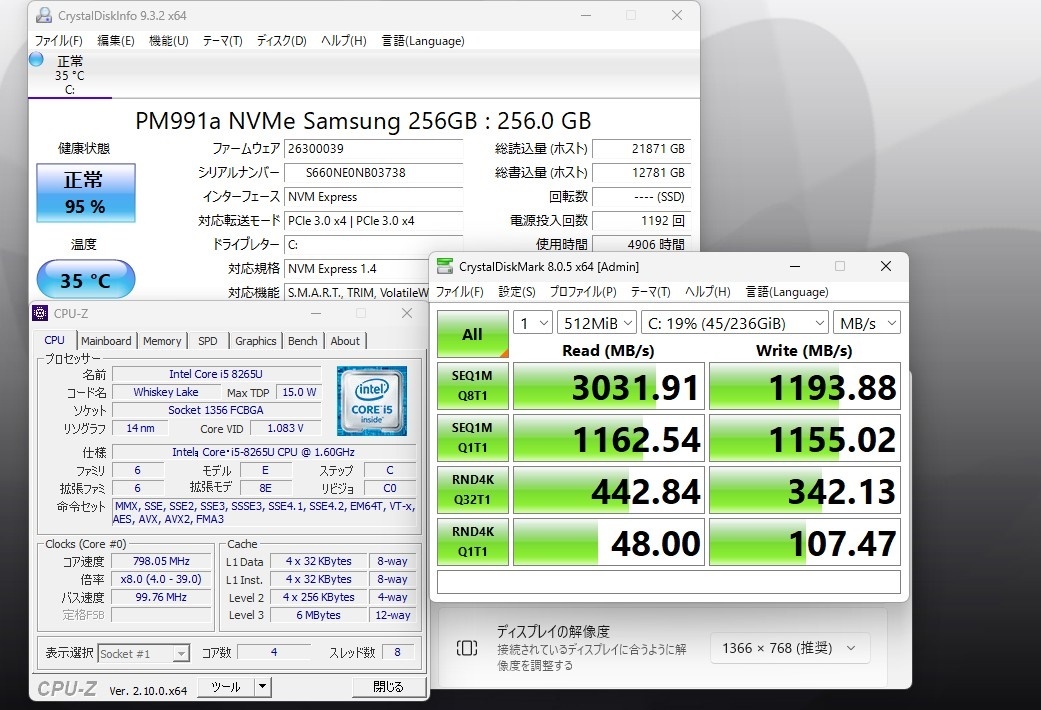Open the C: 19% drive selection dropdown

734,322
